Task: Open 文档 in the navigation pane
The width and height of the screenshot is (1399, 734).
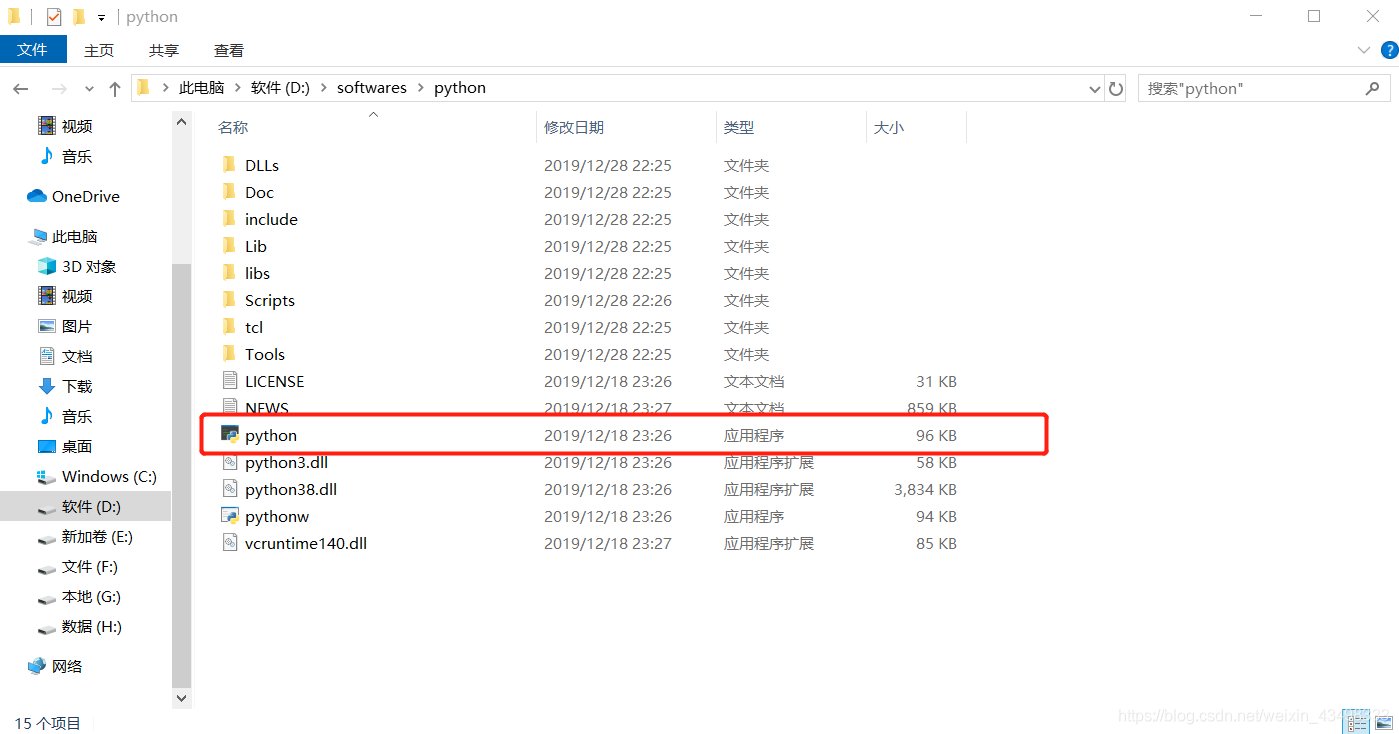Action: pos(77,356)
